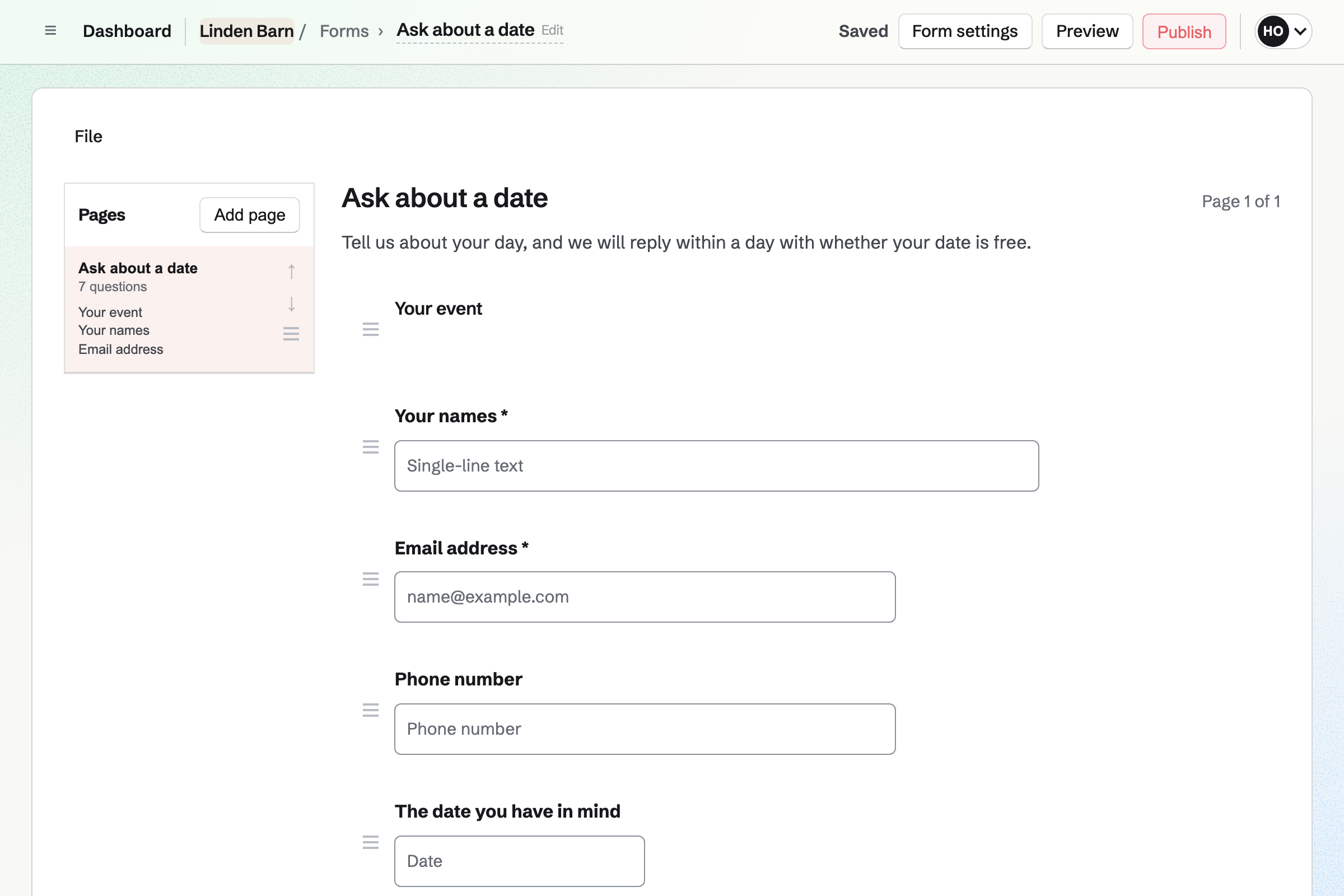Click Your event in Pages sidebar list
Viewport: 1344px width, 896px height.
(x=110, y=312)
